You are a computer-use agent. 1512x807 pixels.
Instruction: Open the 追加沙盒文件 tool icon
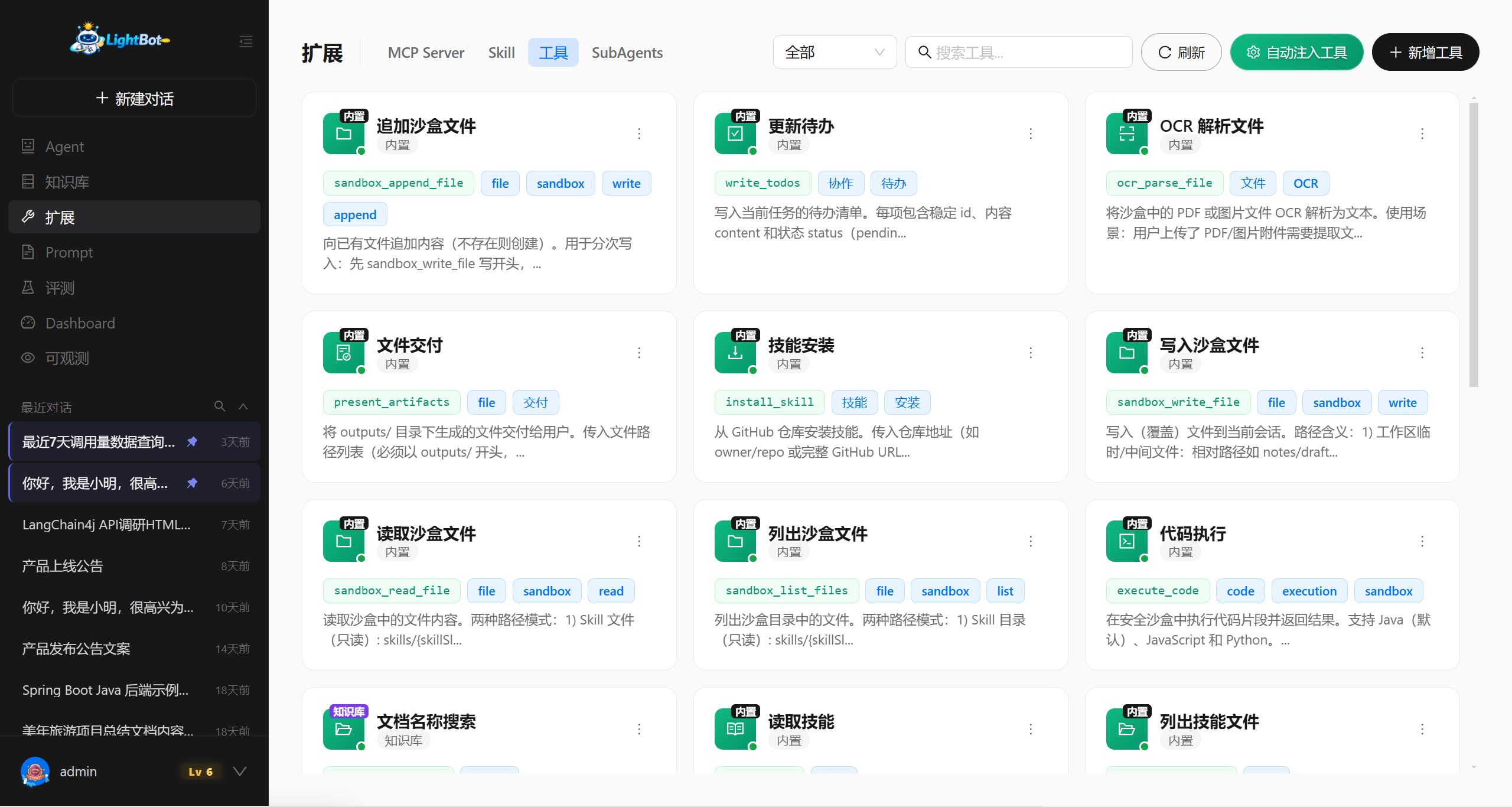pyautogui.click(x=344, y=134)
